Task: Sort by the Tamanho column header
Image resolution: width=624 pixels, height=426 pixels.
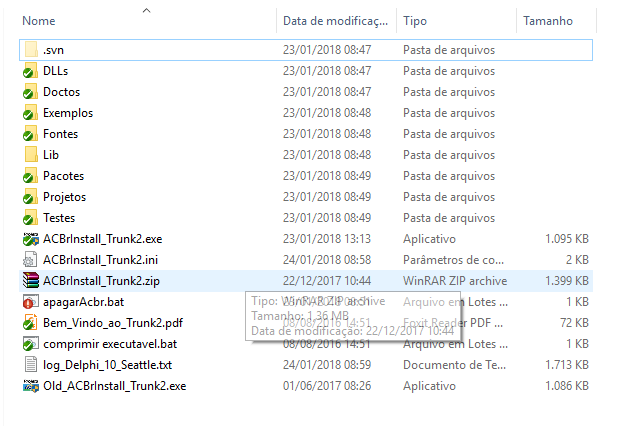Action: (548, 21)
